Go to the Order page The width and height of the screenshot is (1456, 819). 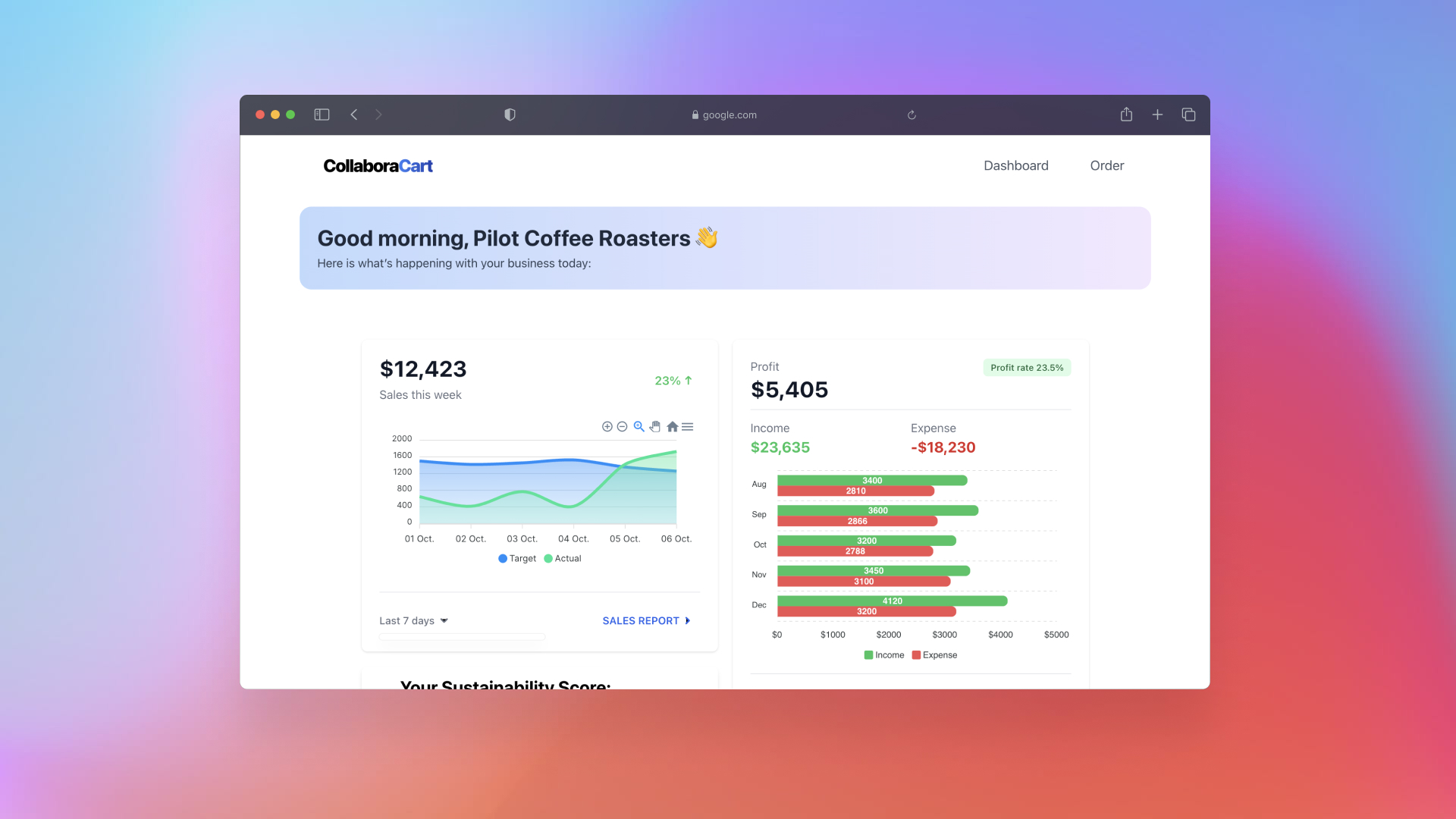[1106, 166]
